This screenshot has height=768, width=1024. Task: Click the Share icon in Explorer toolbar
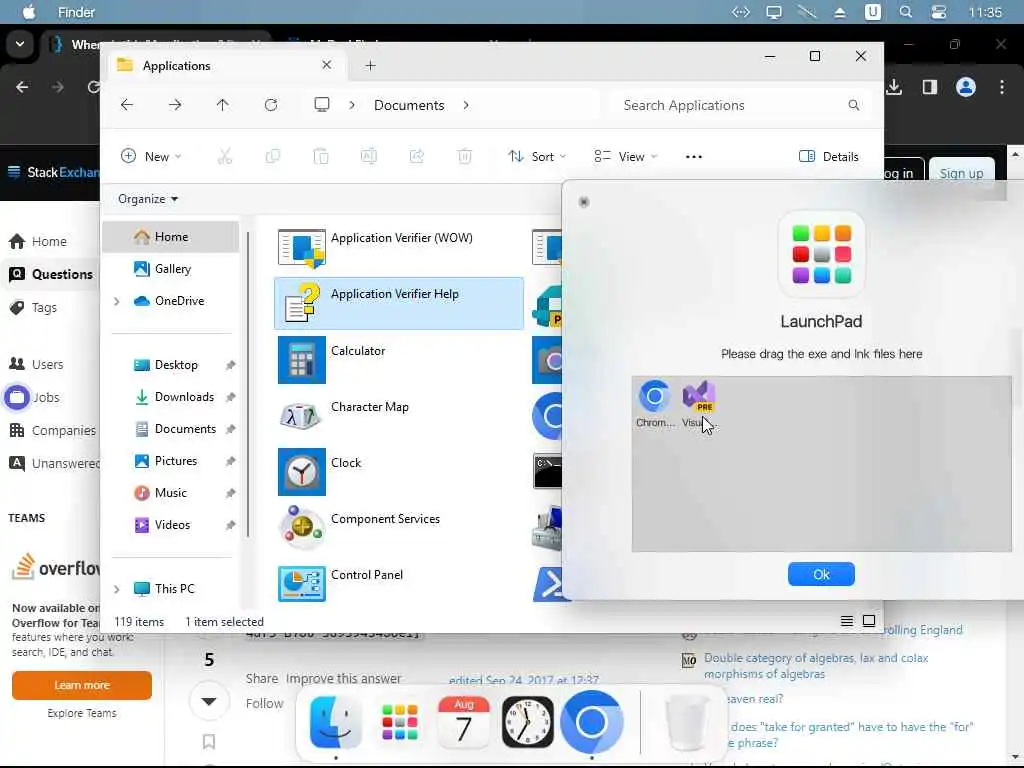[x=417, y=157]
